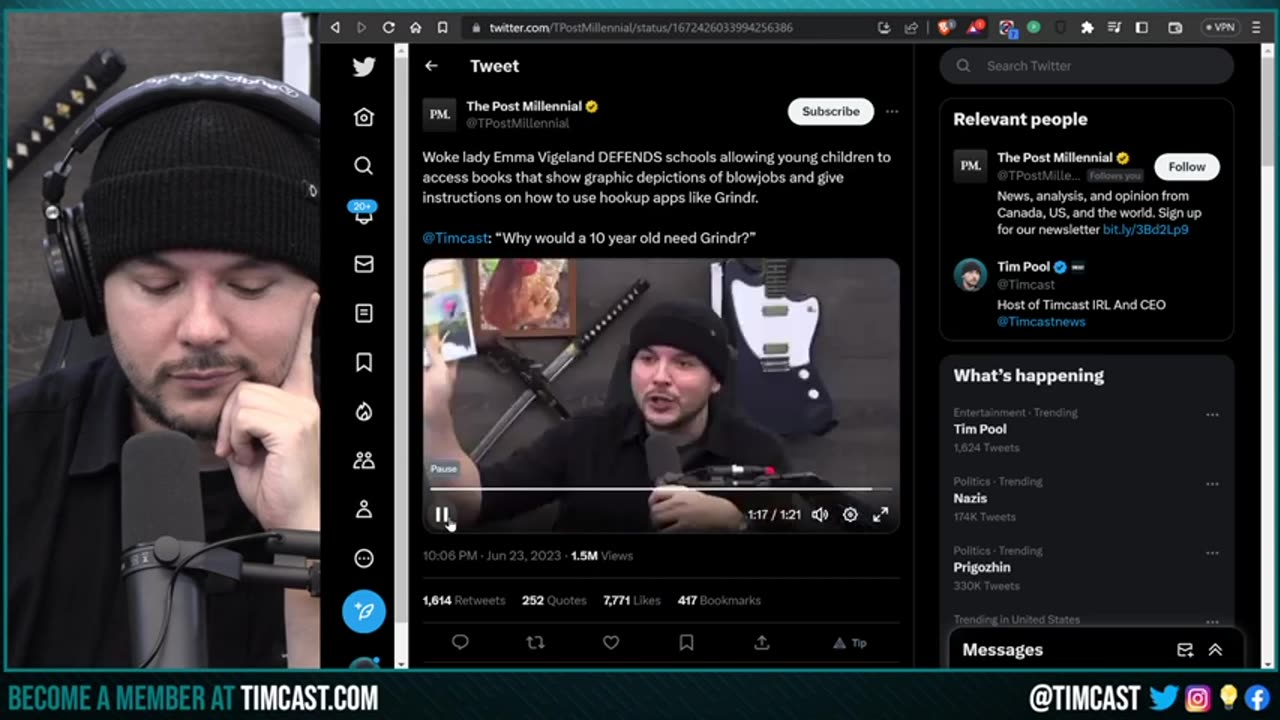
Task: Bookmark the tweet using the bookmark icon
Action: 686,642
